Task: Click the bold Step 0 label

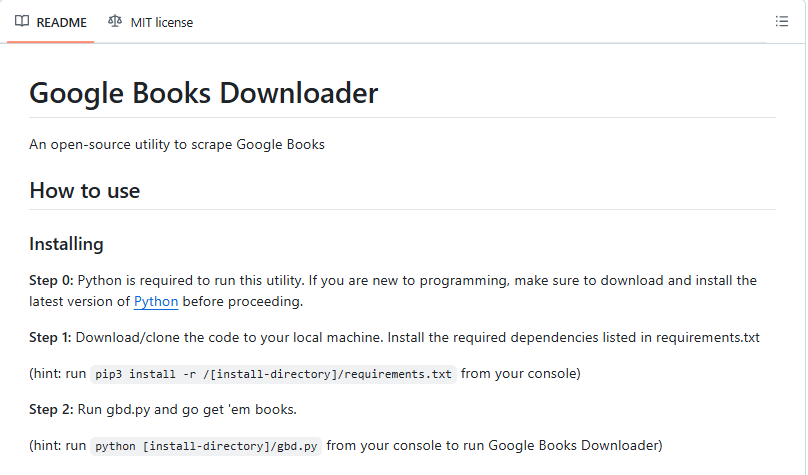Action: (51, 280)
